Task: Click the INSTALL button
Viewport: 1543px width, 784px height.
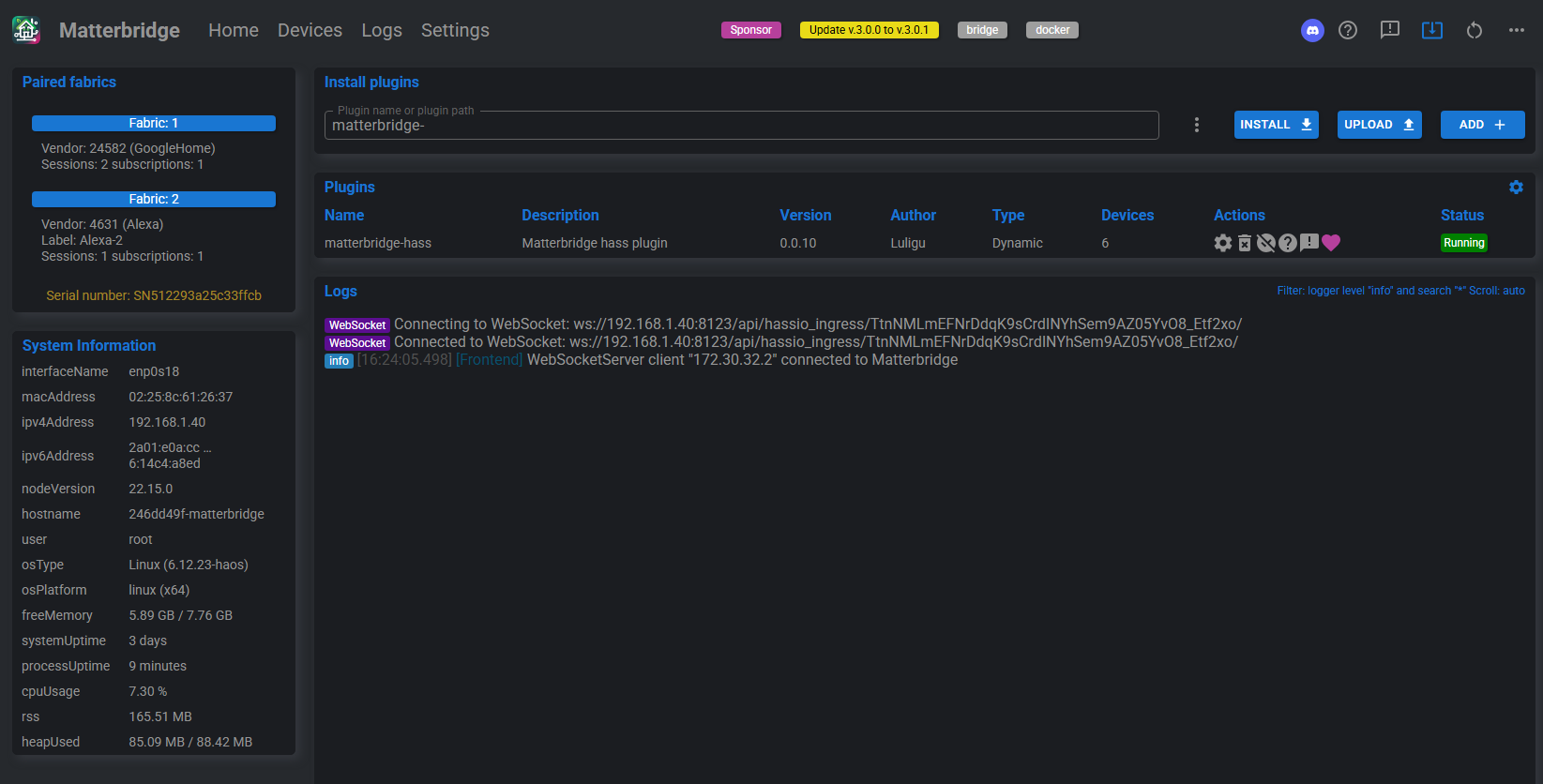Action: click(x=1276, y=125)
